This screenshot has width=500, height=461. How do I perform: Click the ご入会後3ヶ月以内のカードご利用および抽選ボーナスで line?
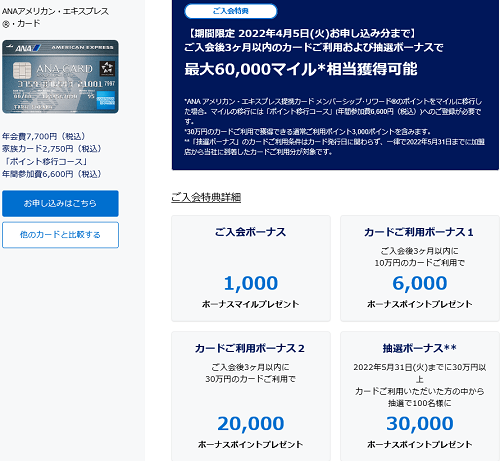tap(314, 48)
